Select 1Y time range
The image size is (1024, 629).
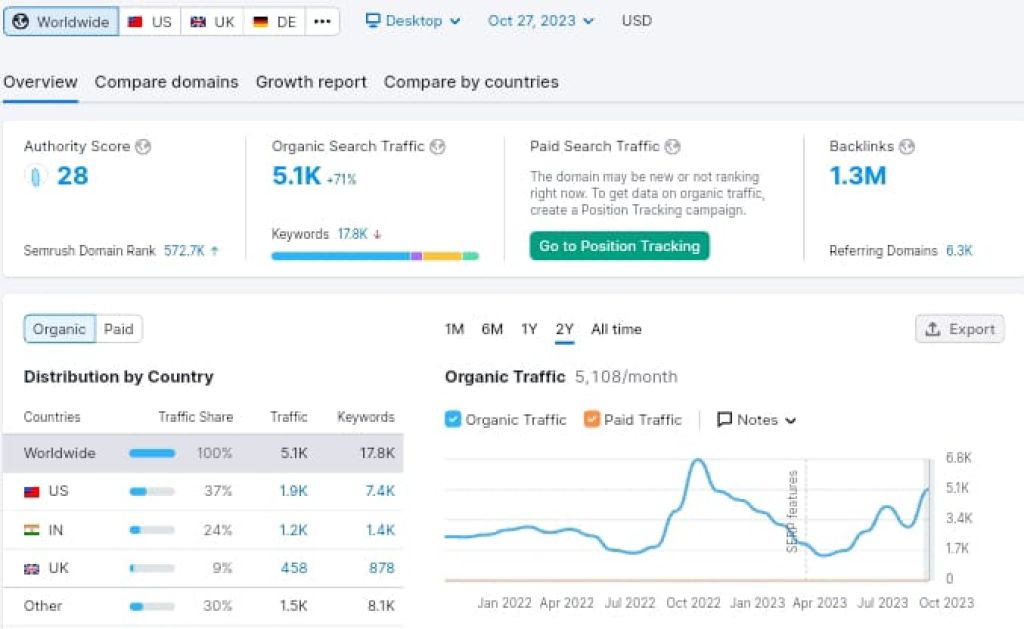coord(529,329)
